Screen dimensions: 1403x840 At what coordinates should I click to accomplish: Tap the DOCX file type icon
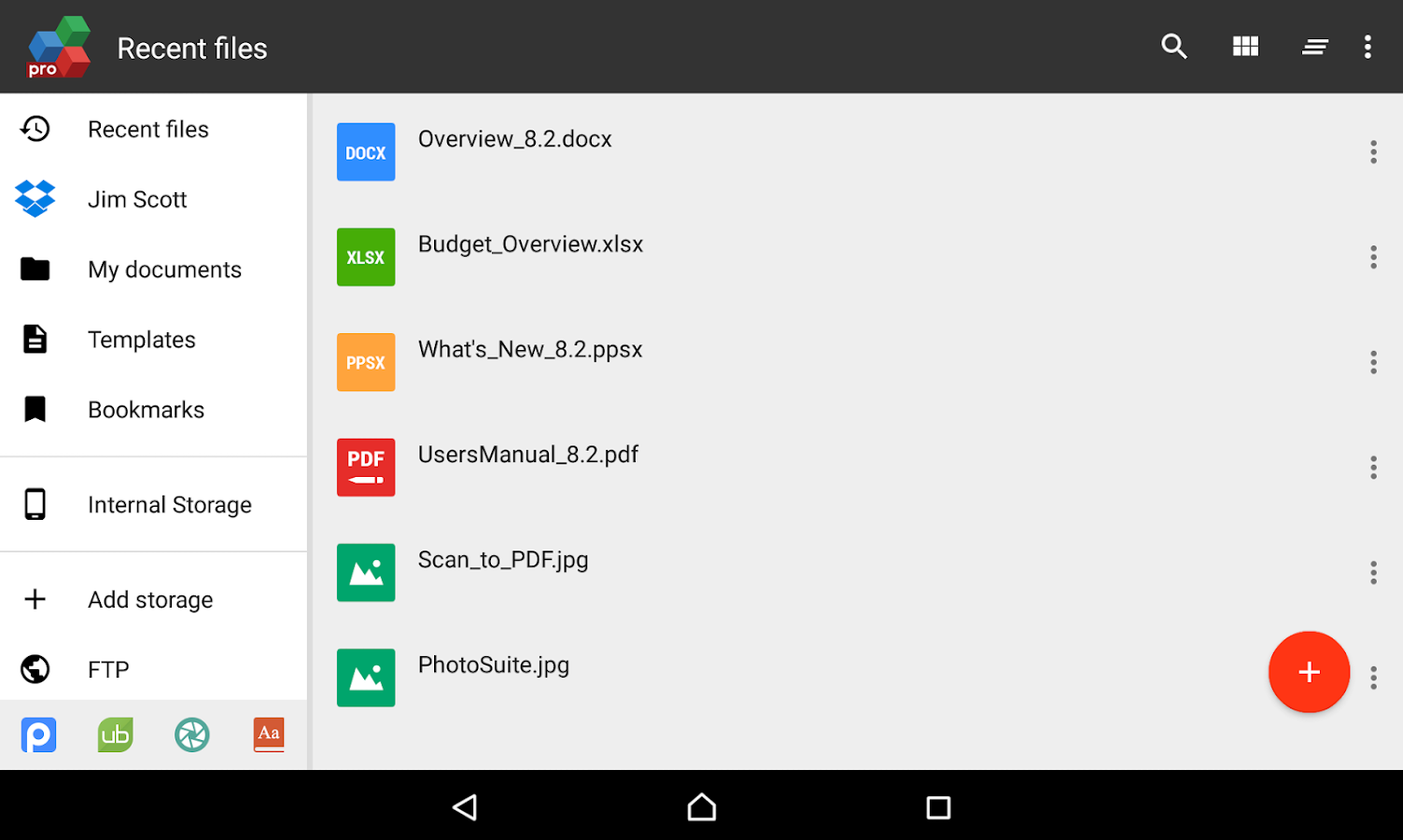366,152
